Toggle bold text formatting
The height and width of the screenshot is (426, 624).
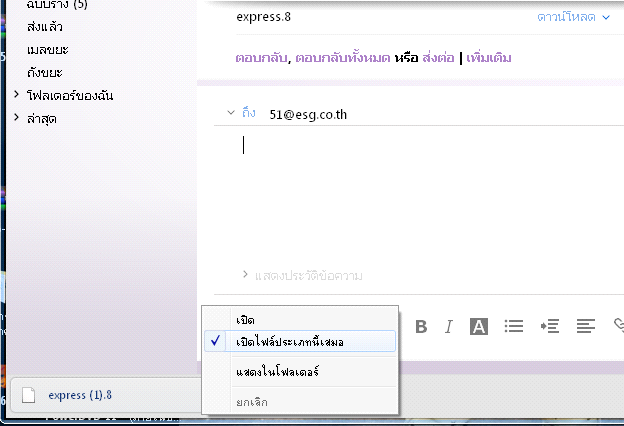click(x=421, y=326)
